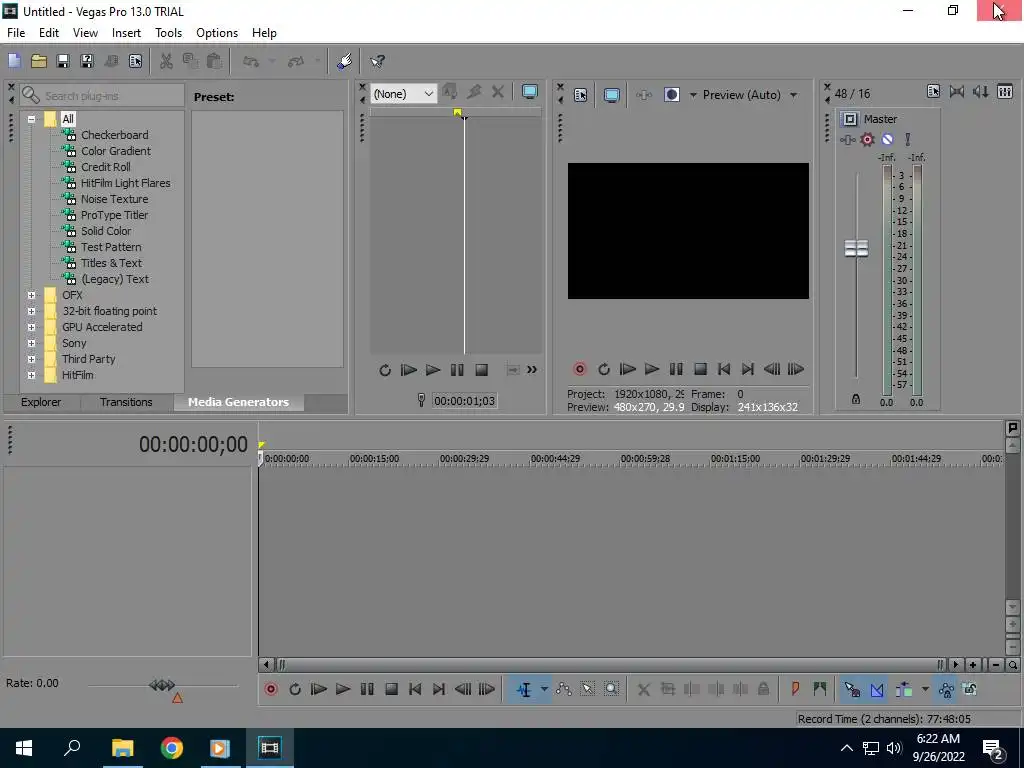The height and width of the screenshot is (768, 1024).
Task: Click the timeline Record button
Action: pos(270,689)
